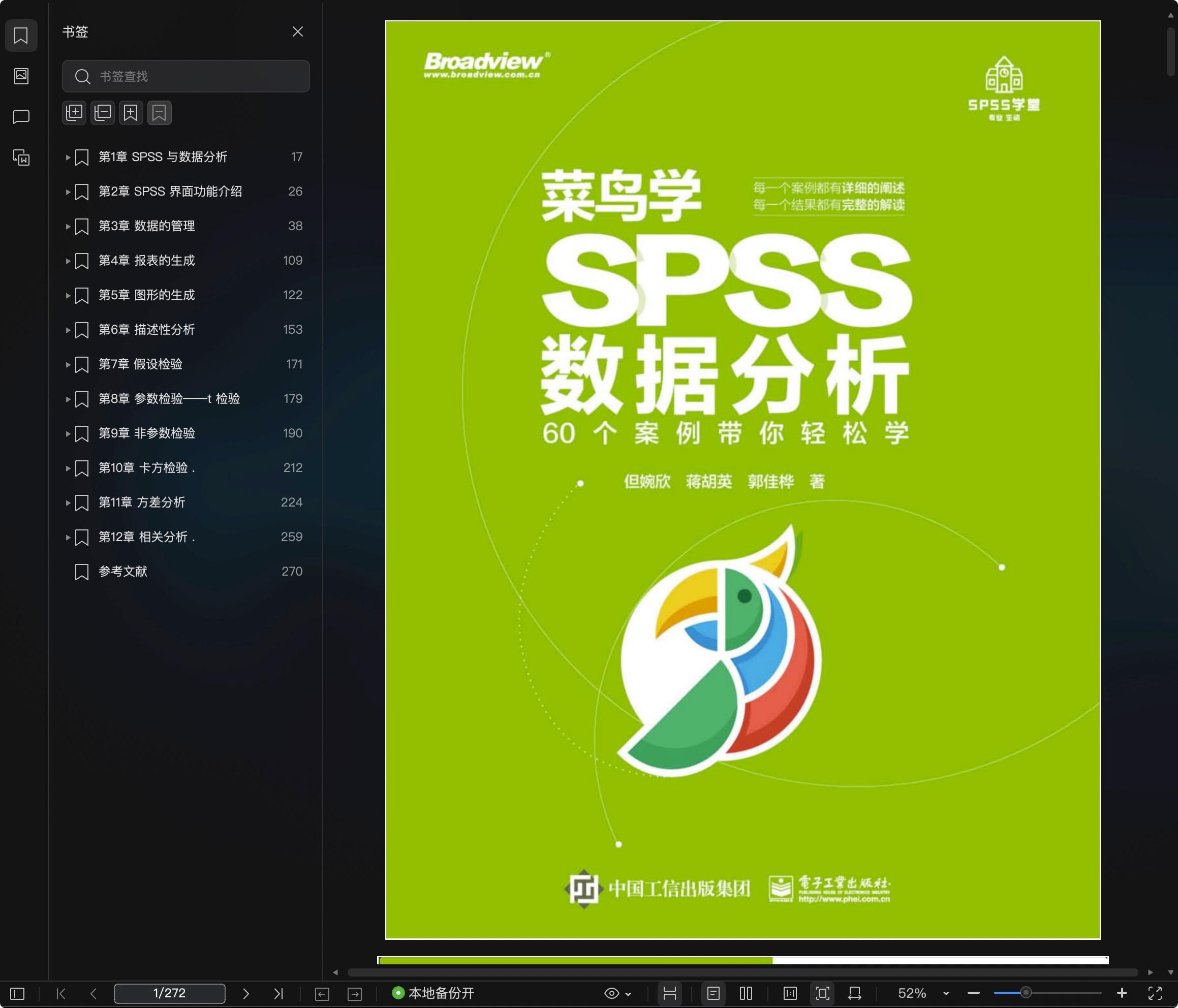Image resolution: width=1178 pixels, height=1008 pixels.
Task: Go to 第11章 方差分析
Action: pyautogui.click(x=142, y=502)
